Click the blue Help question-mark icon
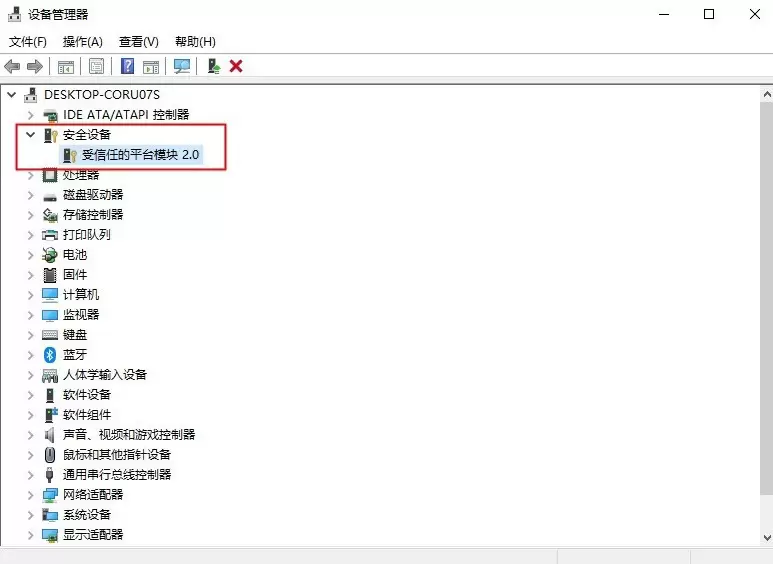The width and height of the screenshot is (773, 564). tap(128, 66)
